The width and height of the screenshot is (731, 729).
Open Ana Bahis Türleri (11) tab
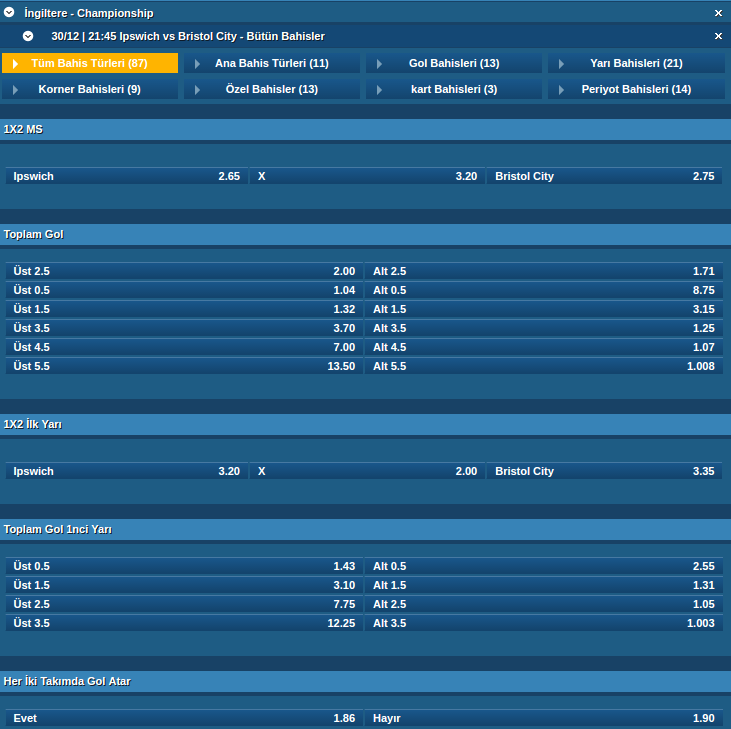272,63
